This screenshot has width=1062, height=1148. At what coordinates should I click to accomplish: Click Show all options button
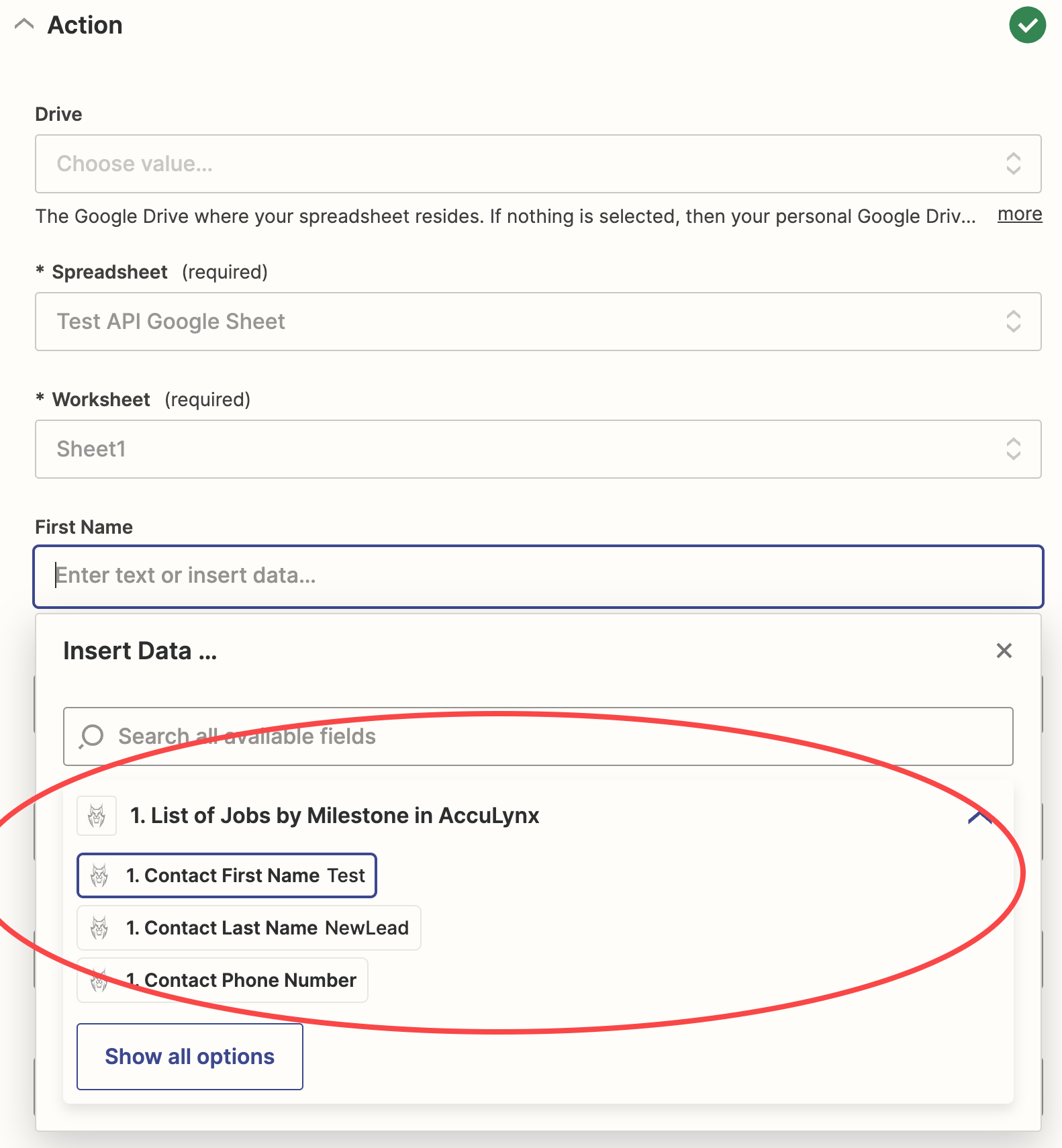190,1057
